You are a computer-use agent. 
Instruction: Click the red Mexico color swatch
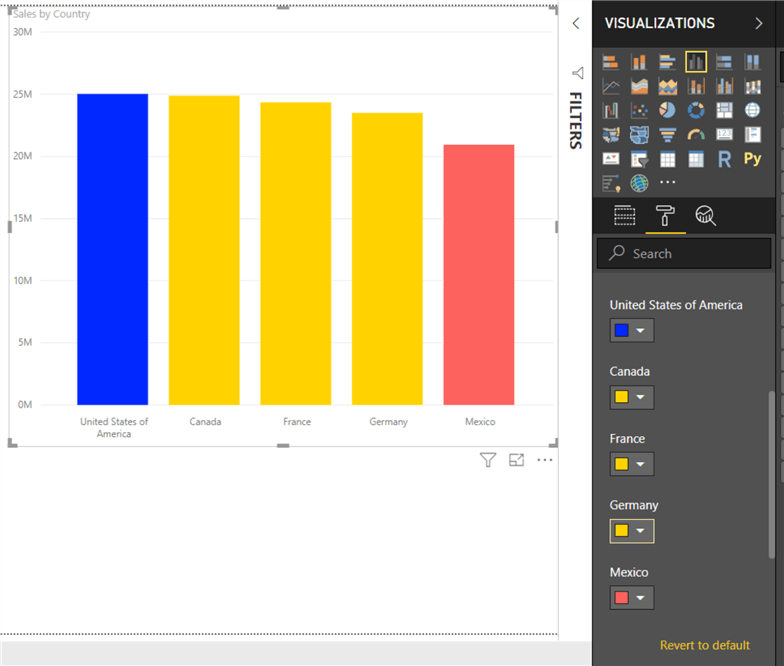pos(622,598)
